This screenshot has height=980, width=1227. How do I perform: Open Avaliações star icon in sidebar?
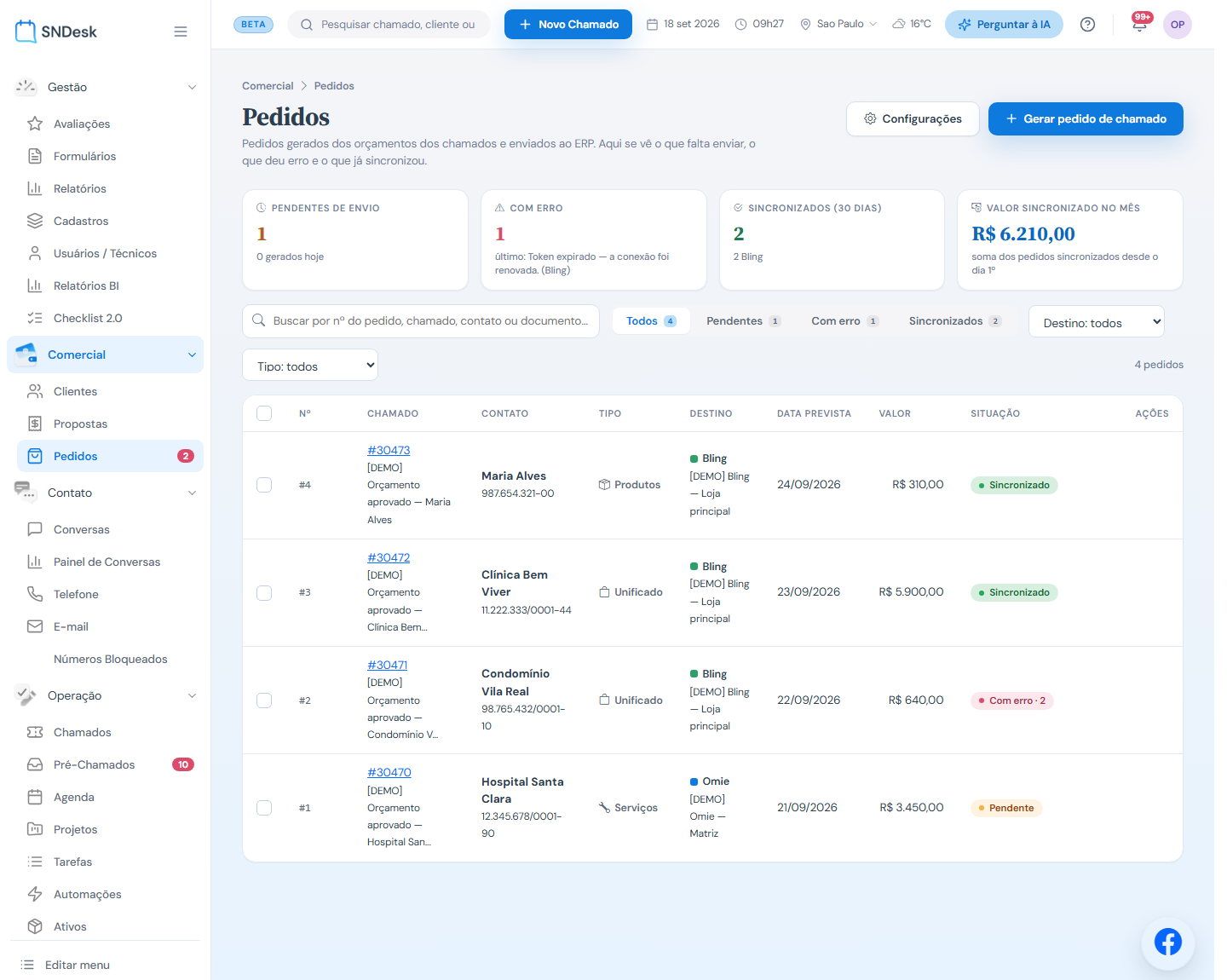tap(35, 124)
